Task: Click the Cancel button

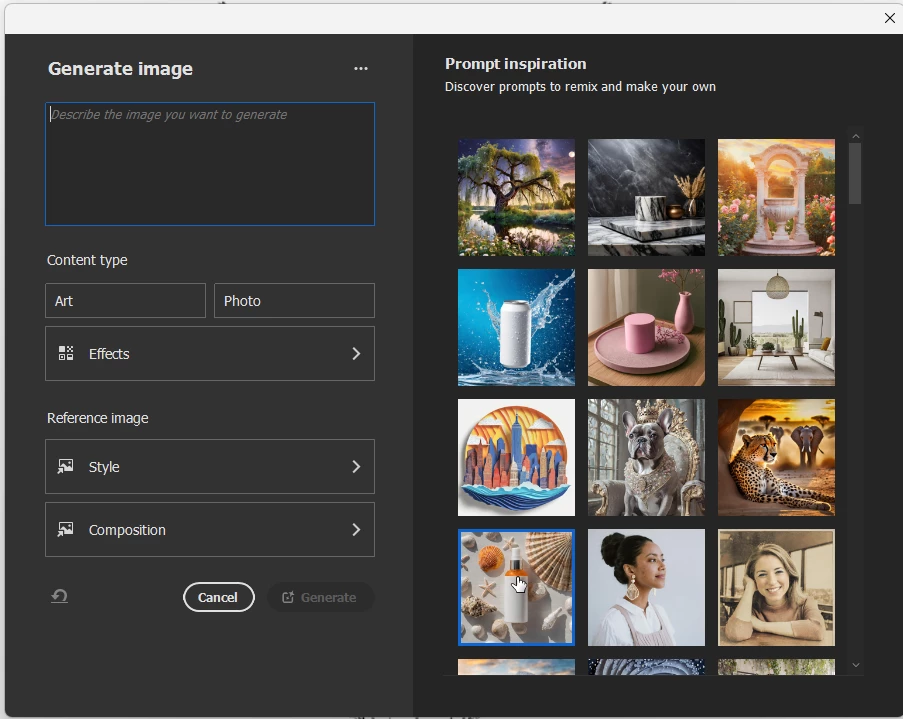Action: click(x=218, y=597)
